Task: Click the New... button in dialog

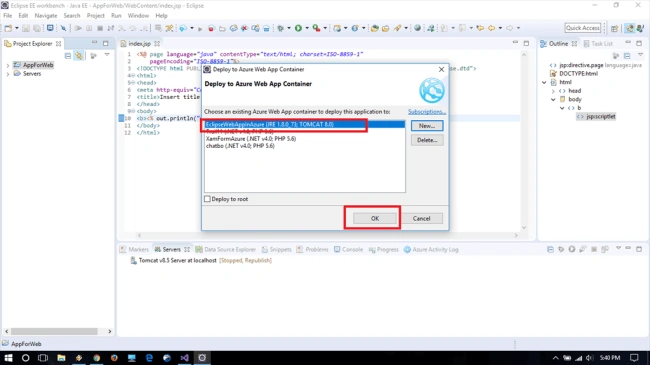Action: pyautogui.click(x=427, y=126)
